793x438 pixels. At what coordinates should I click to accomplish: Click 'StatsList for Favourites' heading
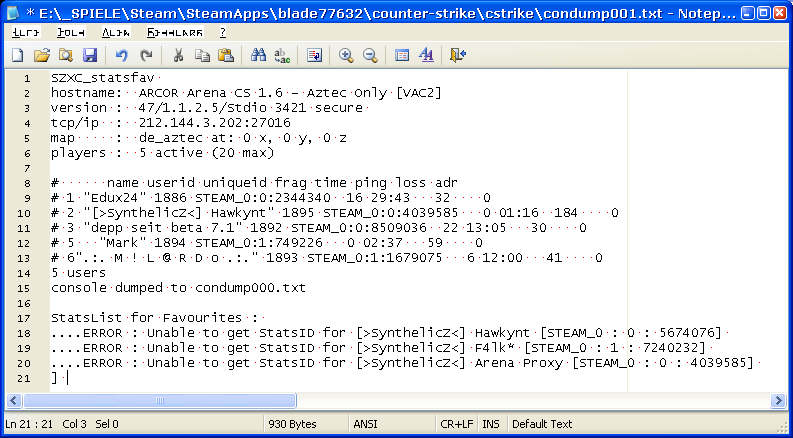[147, 318]
